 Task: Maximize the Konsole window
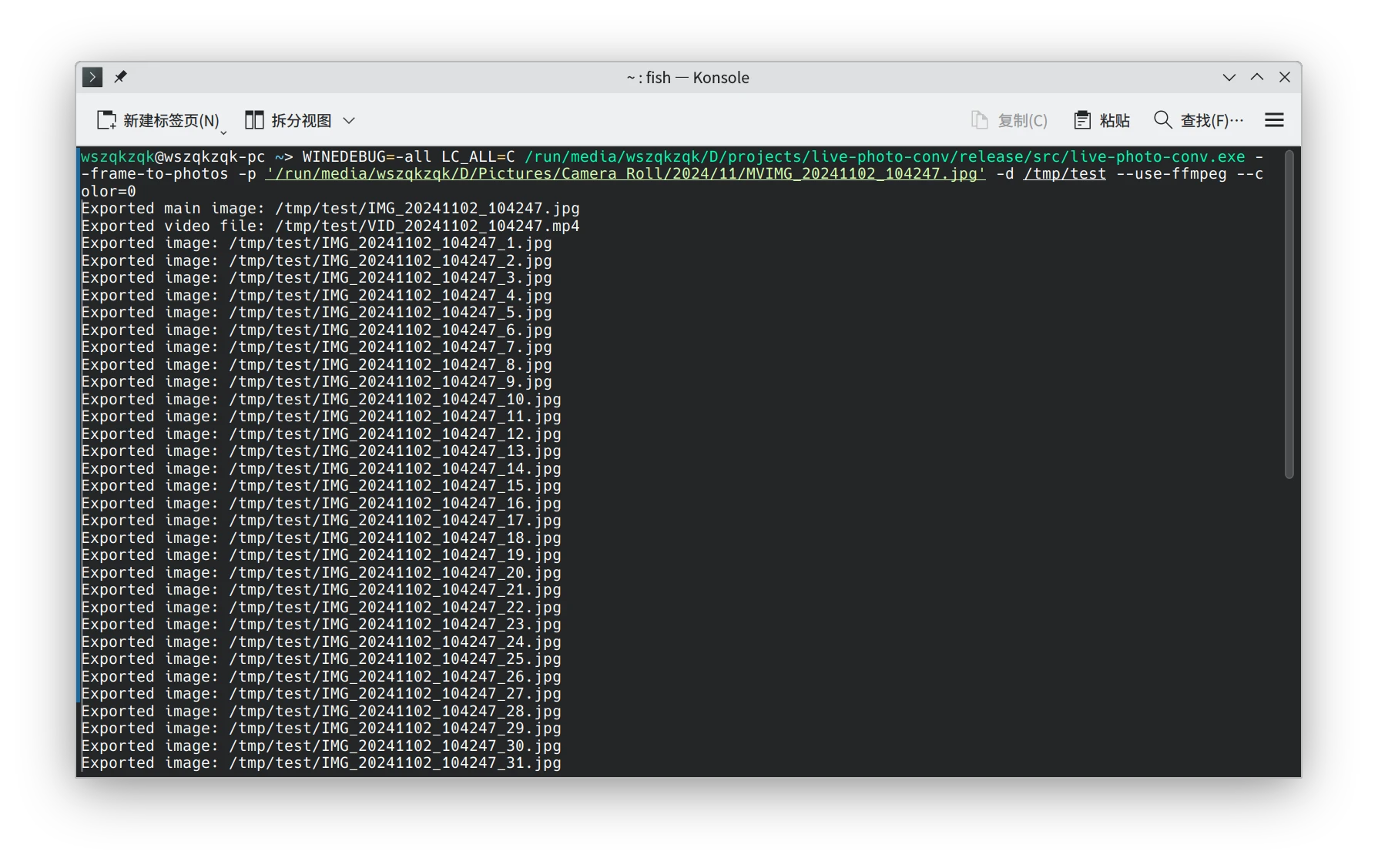[1257, 77]
